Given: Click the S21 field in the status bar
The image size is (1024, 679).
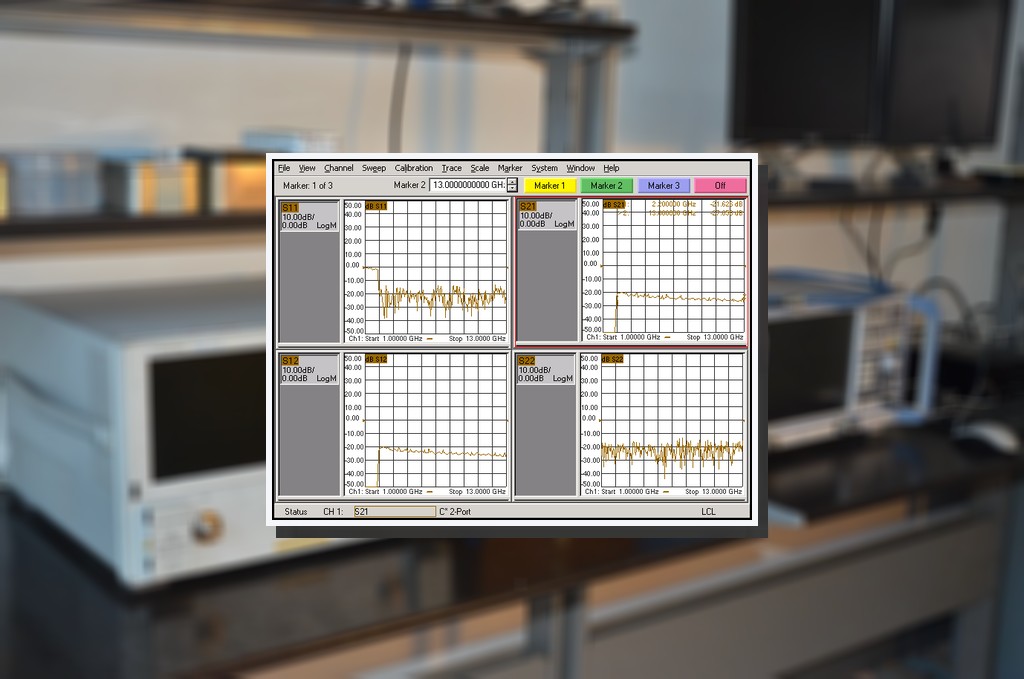Looking at the screenshot, I should coord(394,512).
